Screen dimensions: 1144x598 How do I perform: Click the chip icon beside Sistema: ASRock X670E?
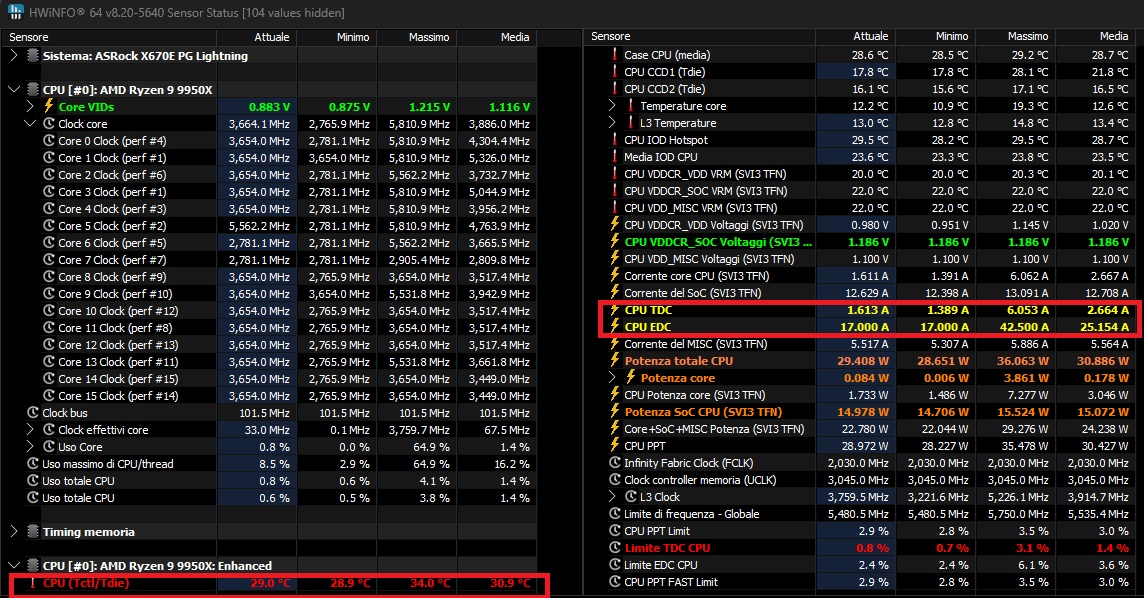tap(33, 55)
